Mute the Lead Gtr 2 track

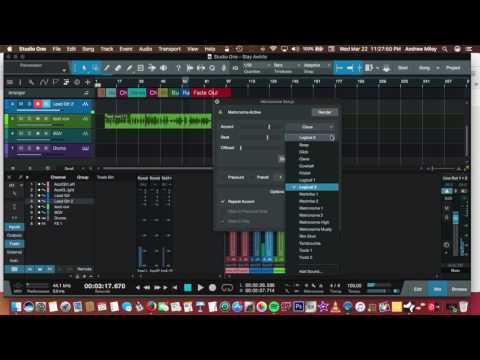[x=21, y=104]
